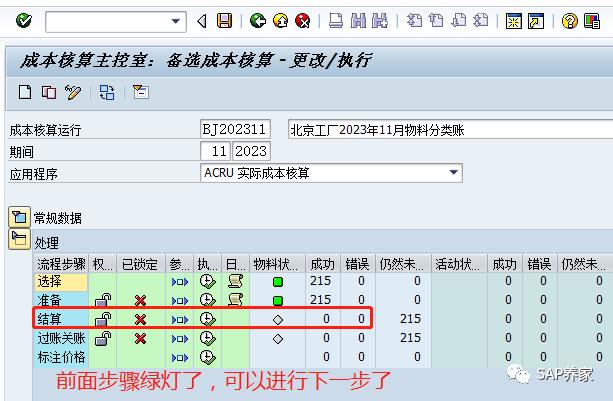Expand the 常规数据 section
The image size is (613, 401).
[19, 217]
